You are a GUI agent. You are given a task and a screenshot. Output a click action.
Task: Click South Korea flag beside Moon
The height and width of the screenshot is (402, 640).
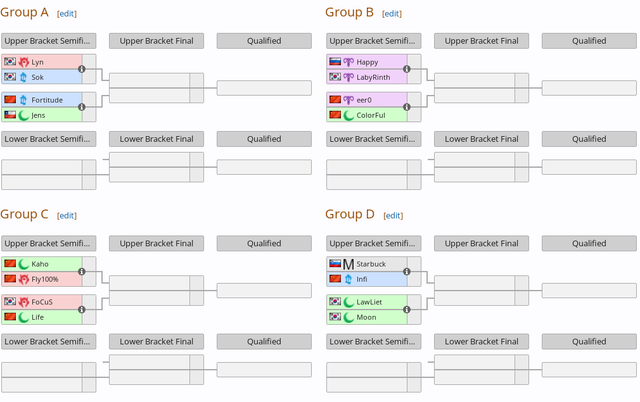tap(335, 317)
